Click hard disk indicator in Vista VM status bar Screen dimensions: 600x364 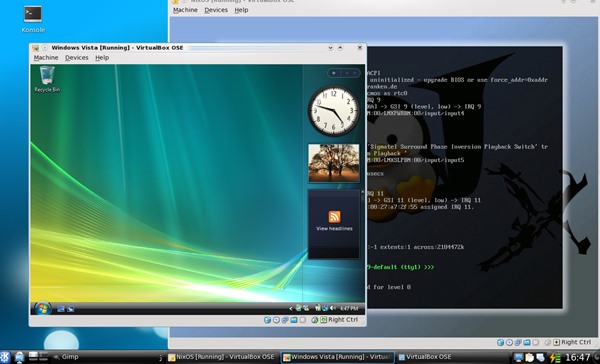click(x=267, y=320)
